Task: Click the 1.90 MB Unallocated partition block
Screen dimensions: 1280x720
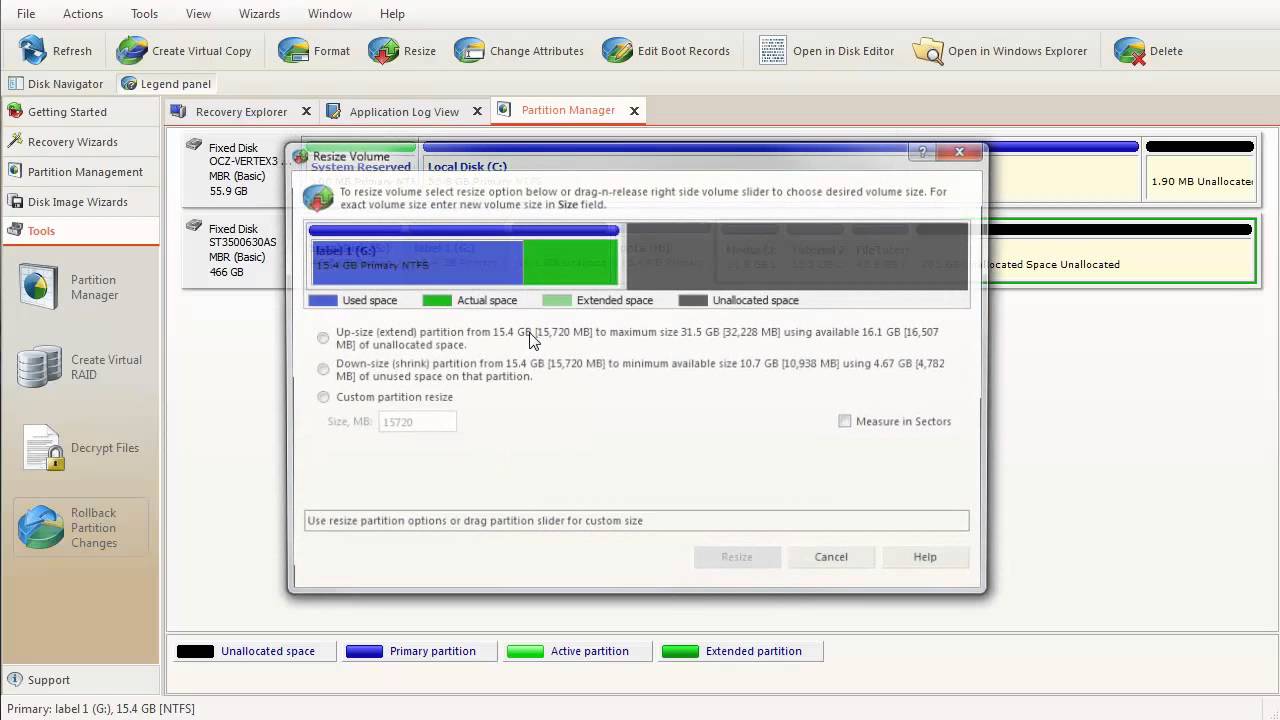Action: 1200,170
